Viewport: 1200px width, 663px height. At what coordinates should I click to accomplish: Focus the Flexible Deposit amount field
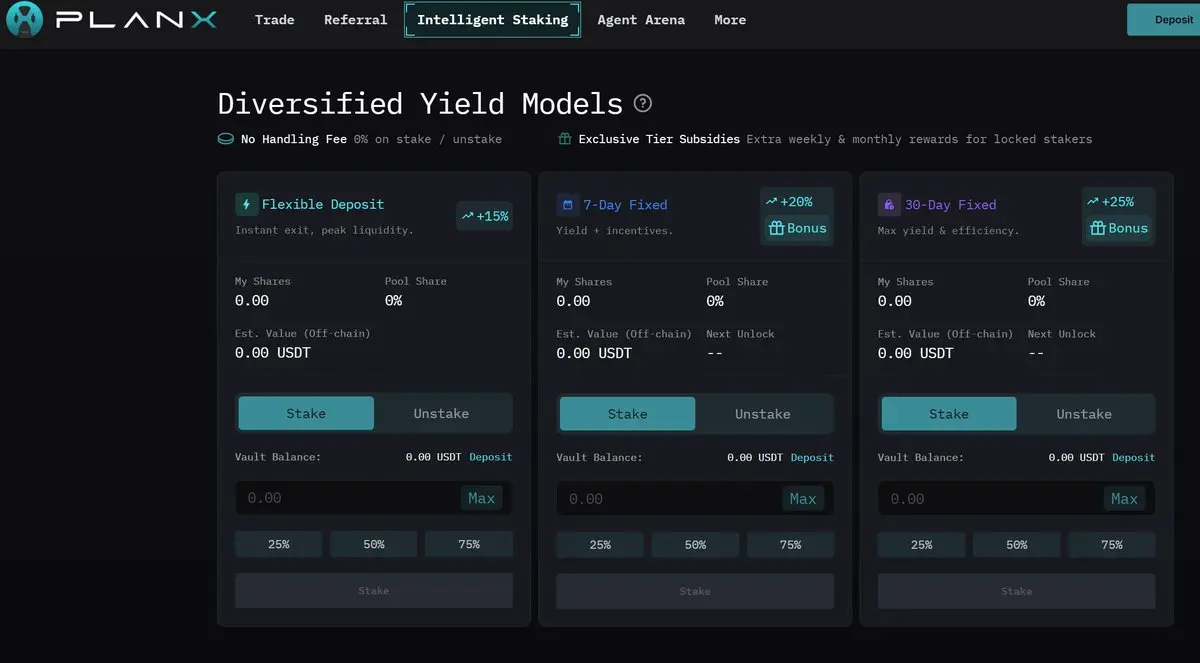click(x=345, y=498)
